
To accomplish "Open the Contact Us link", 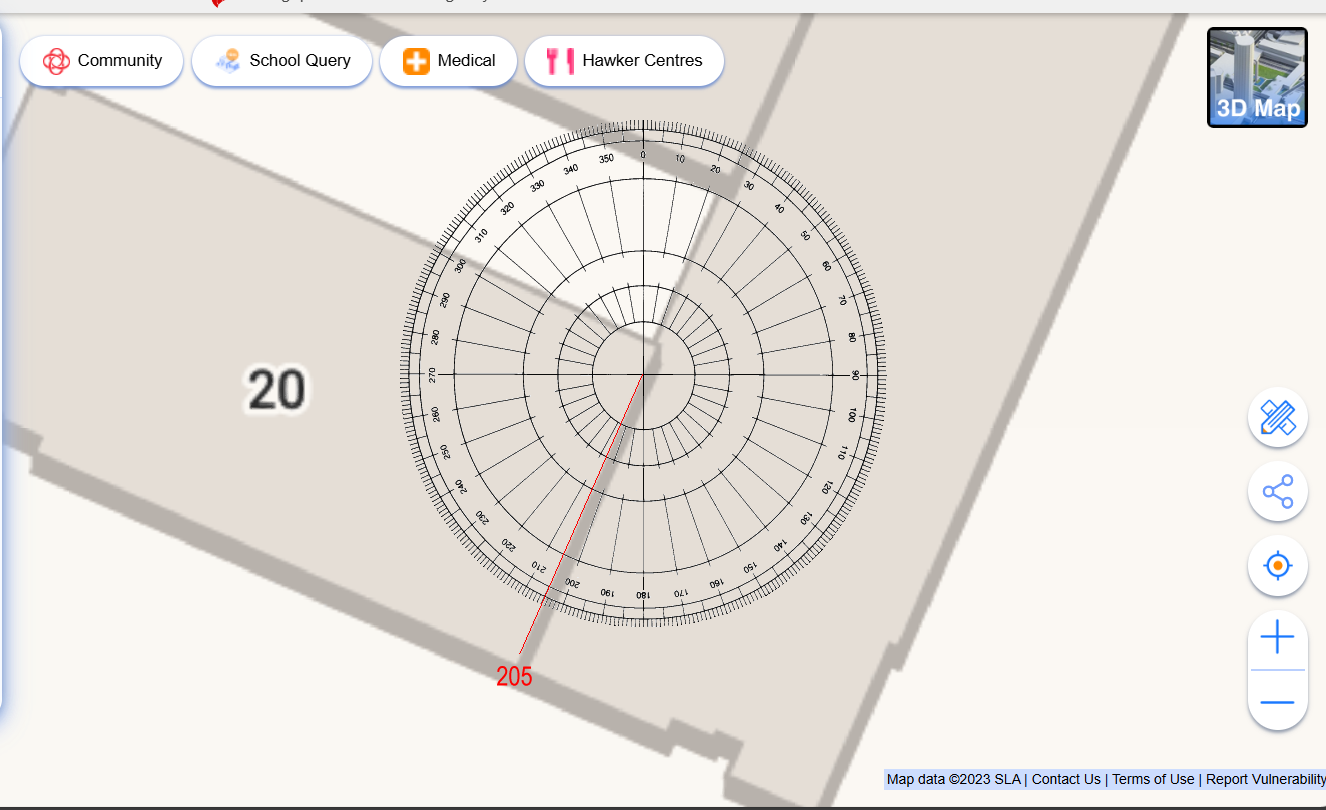I will (1066, 779).
